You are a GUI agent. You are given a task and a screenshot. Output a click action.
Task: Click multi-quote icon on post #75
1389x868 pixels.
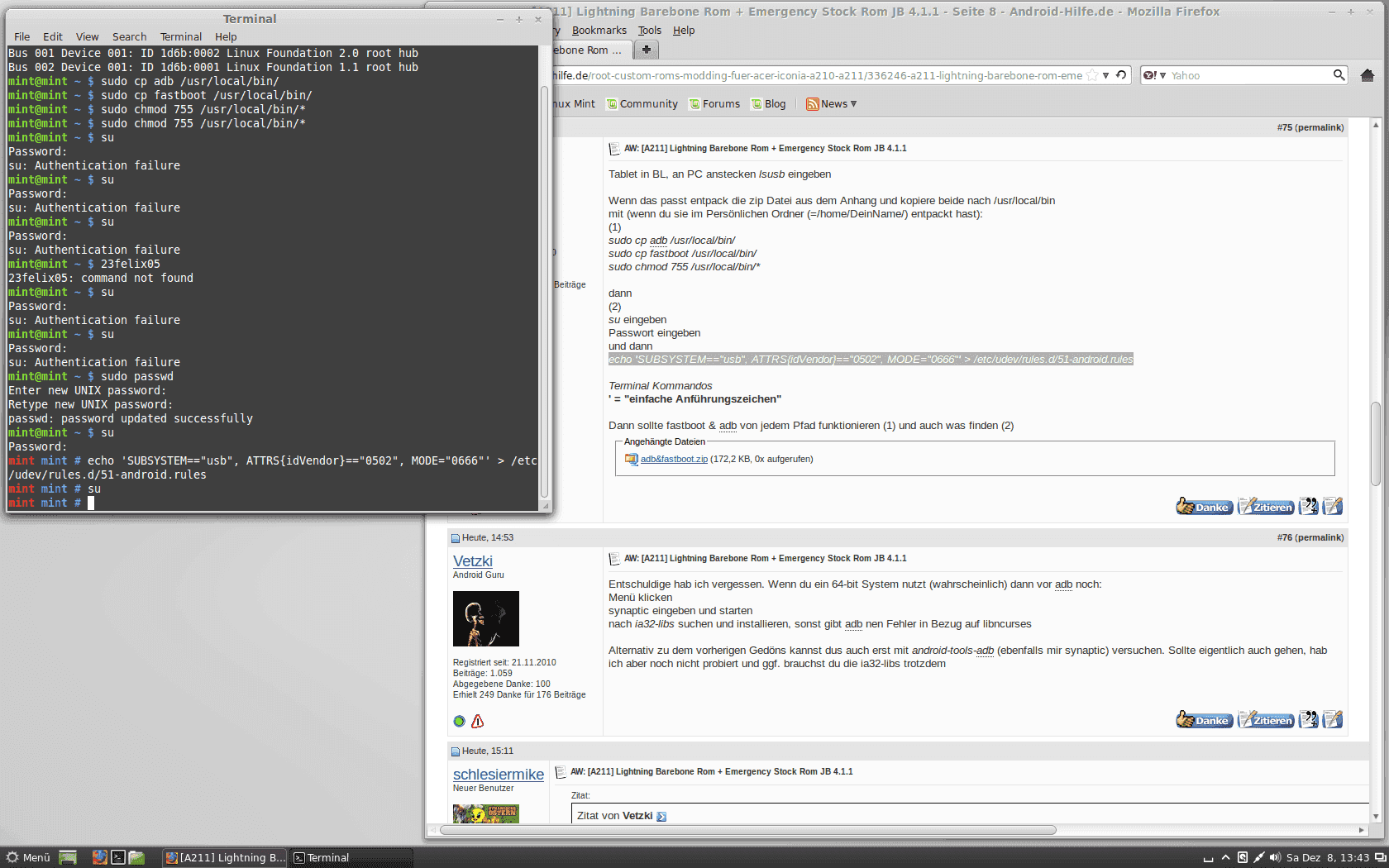[1309, 506]
